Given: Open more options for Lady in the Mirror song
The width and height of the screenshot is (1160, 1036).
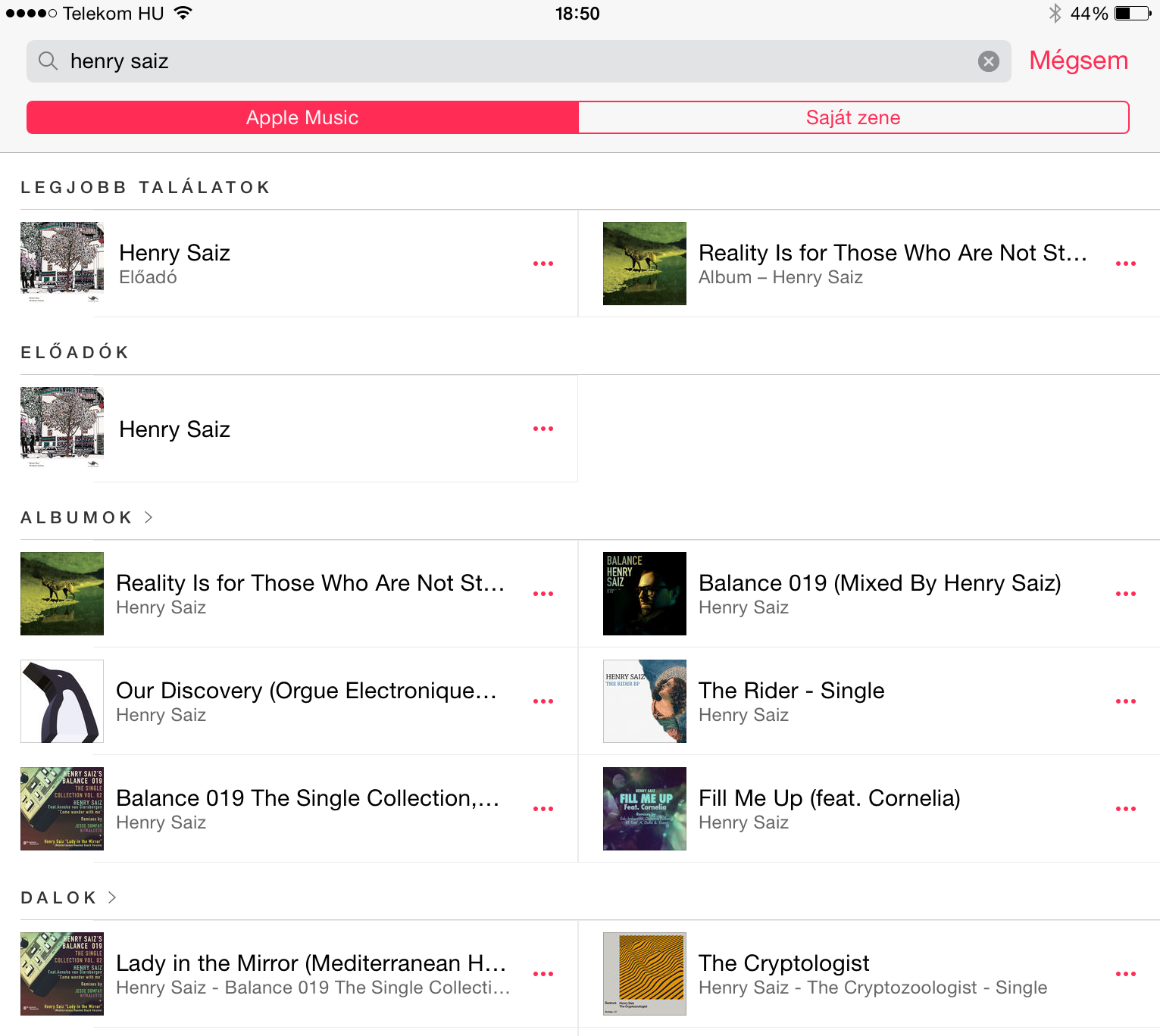Looking at the screenshot, I should (543, 974).
